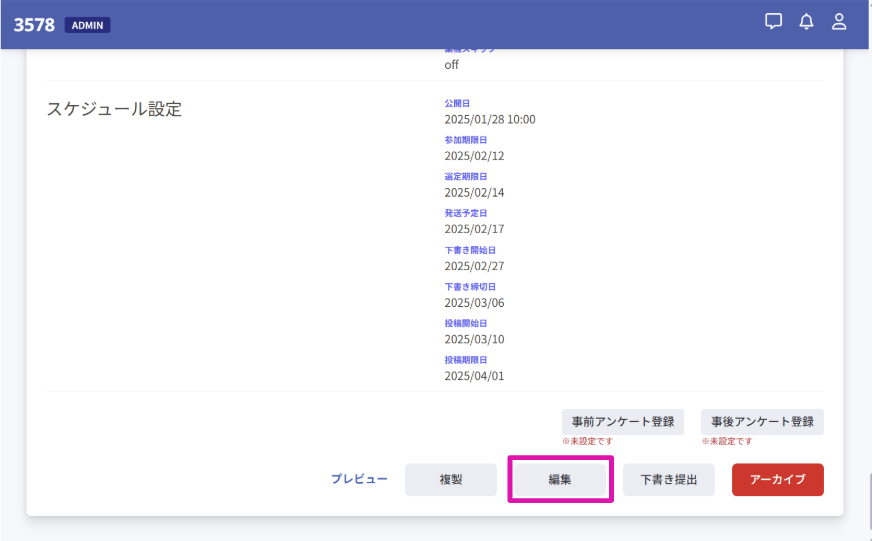
Task: Open the user account icon
Action: 839,22
